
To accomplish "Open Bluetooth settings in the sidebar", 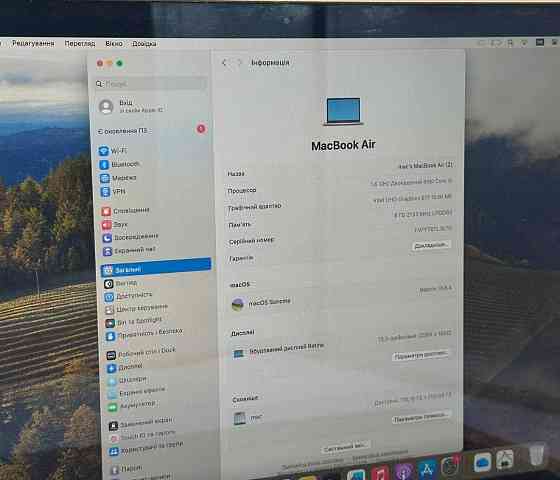I will (x=119, y=164).
